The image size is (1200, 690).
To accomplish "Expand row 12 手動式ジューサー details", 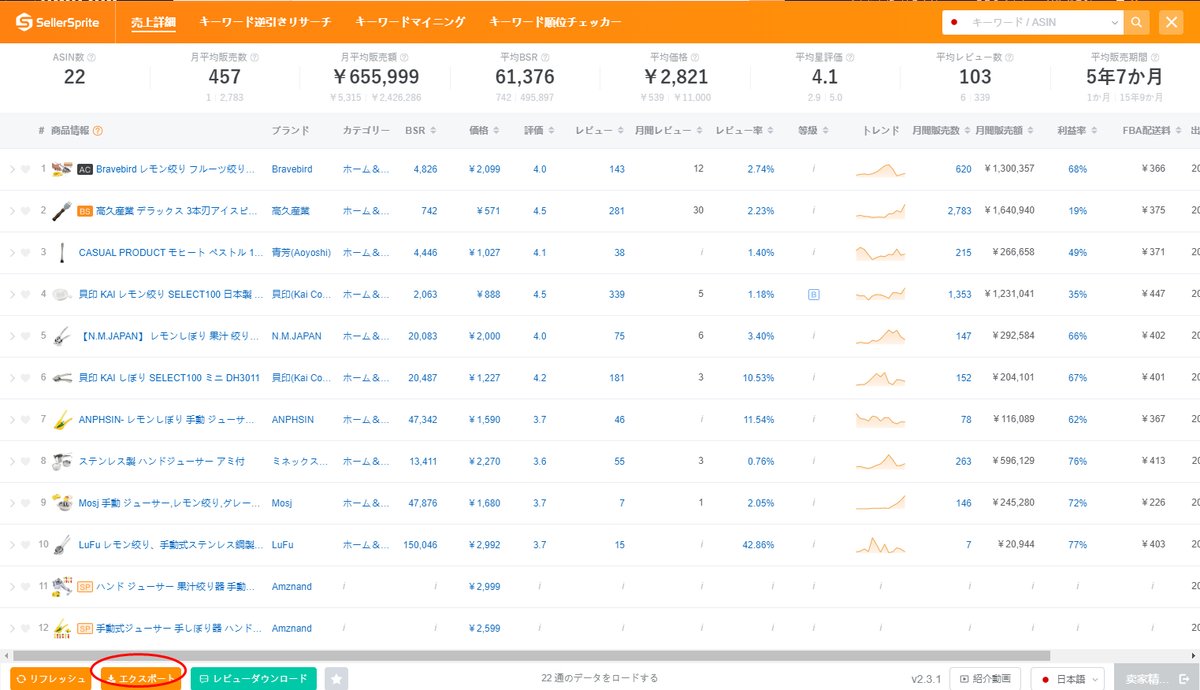I will click(x=12, y=628).
